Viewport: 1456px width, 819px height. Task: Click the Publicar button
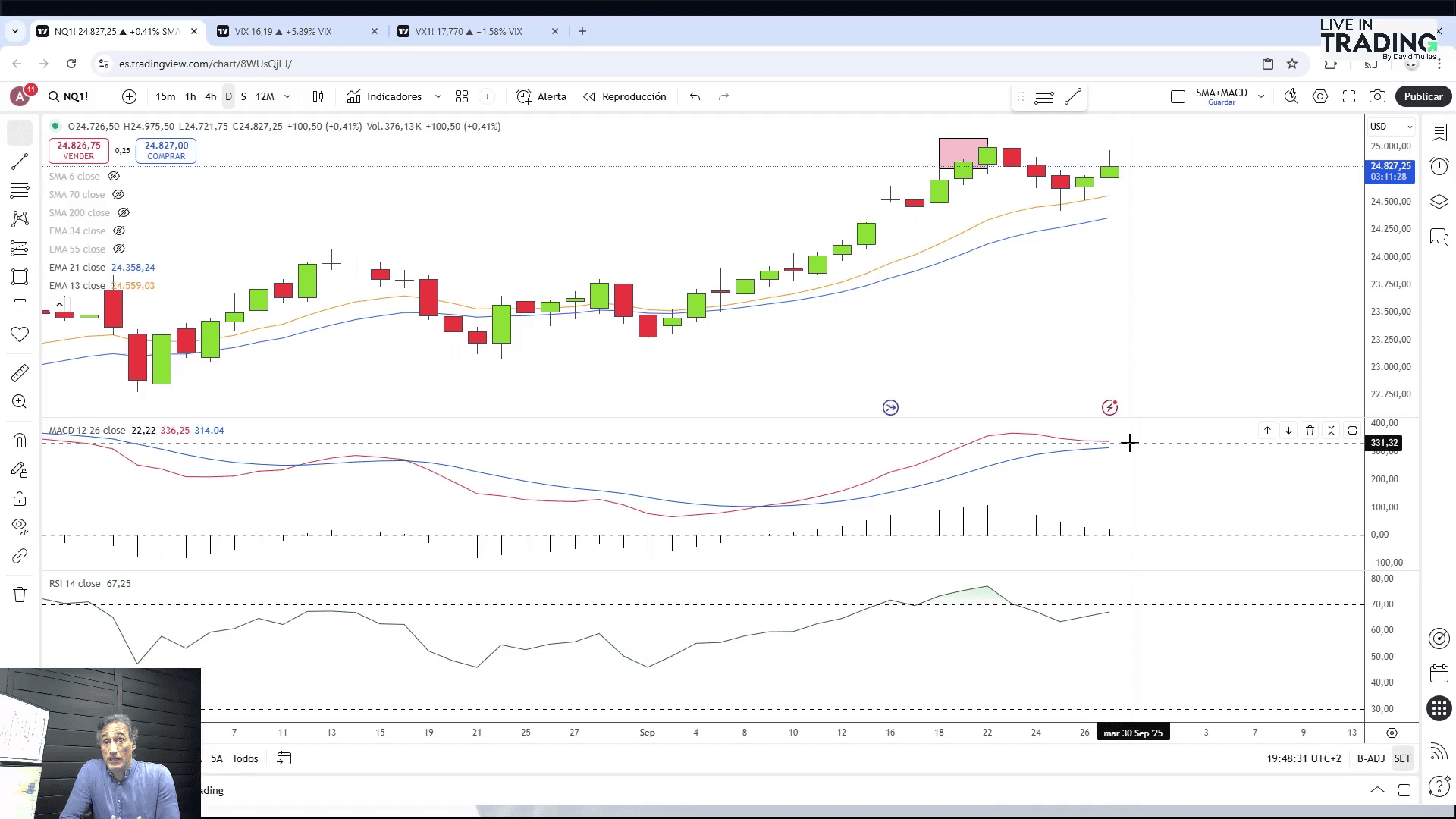pyautogui.click(x=1423, y=96)
